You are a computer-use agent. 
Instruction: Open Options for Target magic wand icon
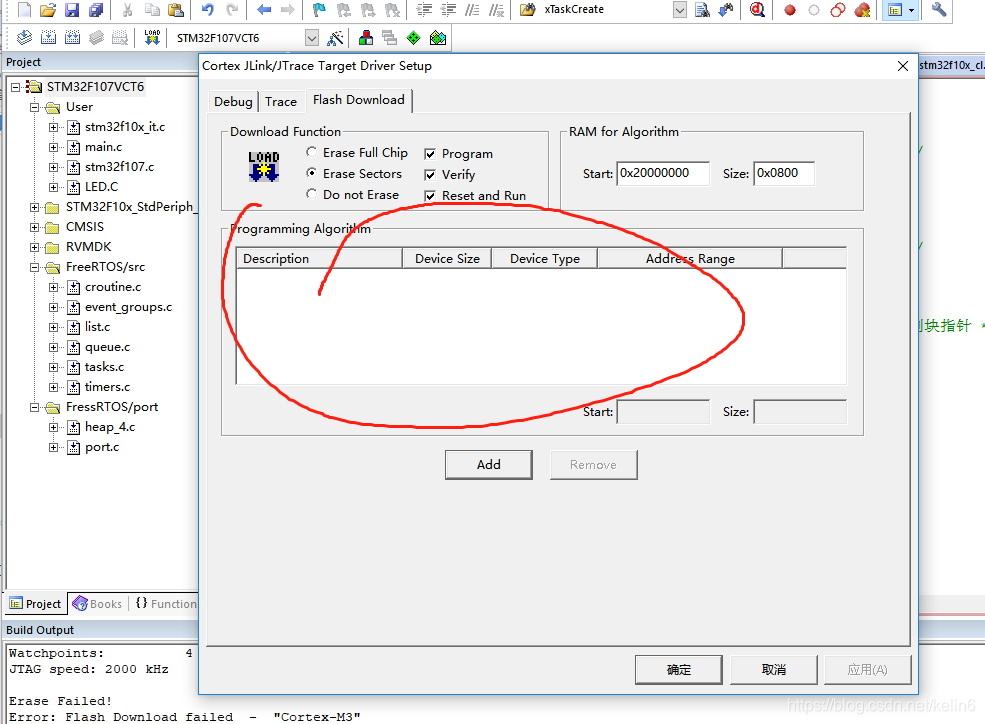(335, 38)
